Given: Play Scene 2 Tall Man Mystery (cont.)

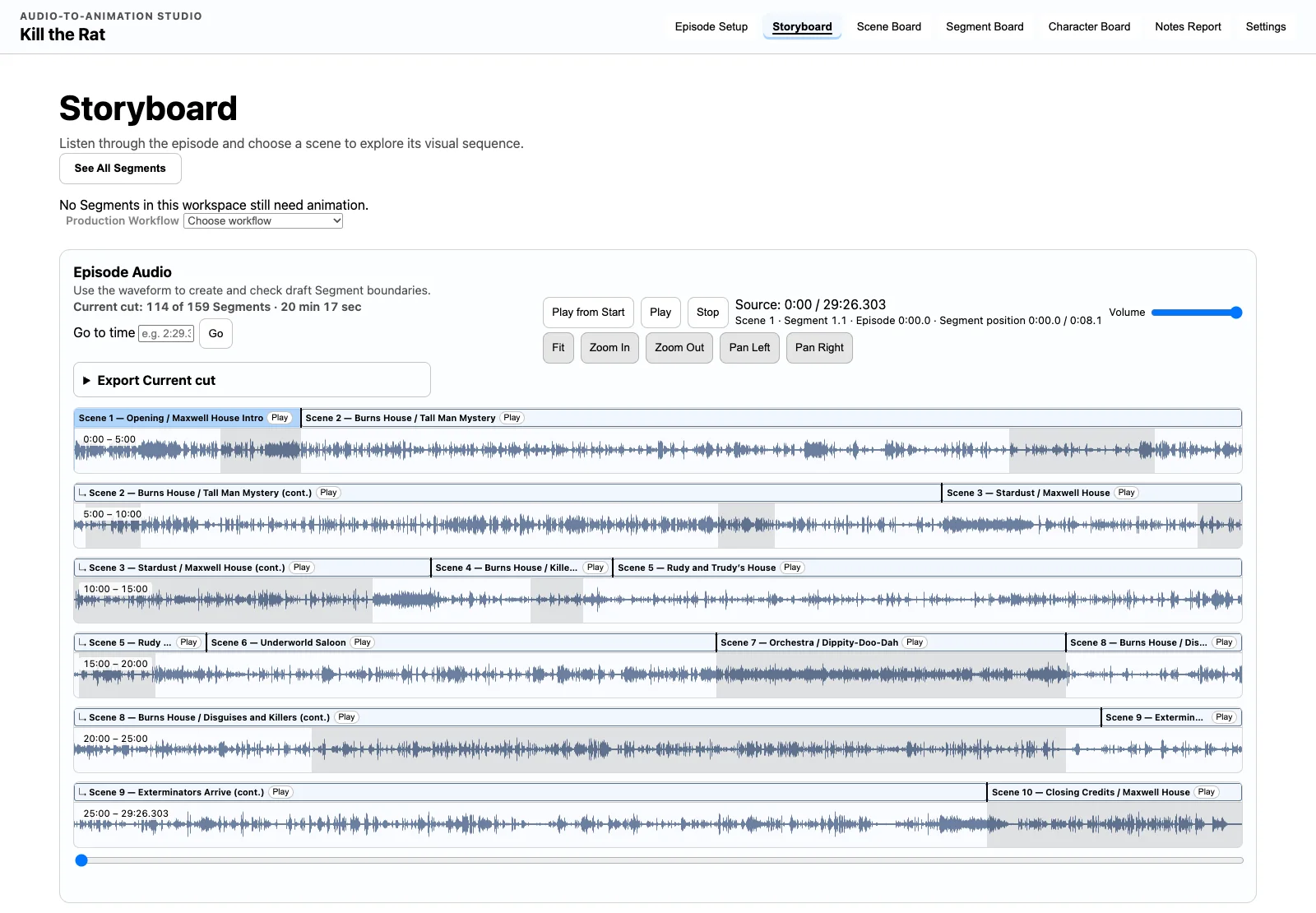Looking at the screenshot, I should point(328,493).
